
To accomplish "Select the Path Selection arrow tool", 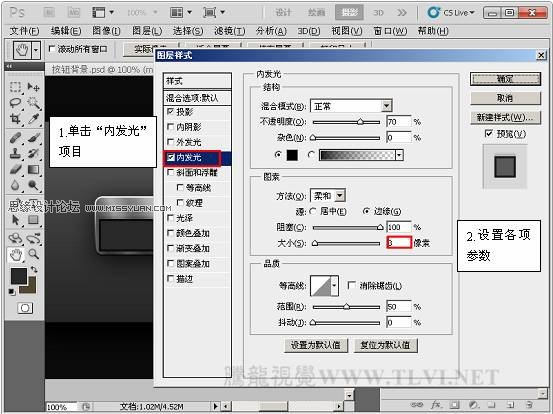I will pos(15,220).
